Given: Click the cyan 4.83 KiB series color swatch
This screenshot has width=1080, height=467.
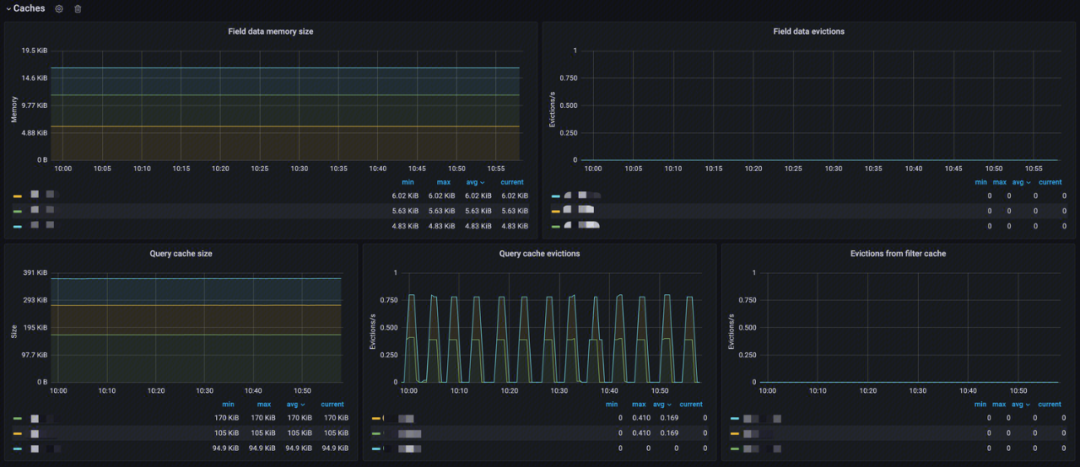Looking at the screenshot, I should pyautogui.click(x=18, y=226).
